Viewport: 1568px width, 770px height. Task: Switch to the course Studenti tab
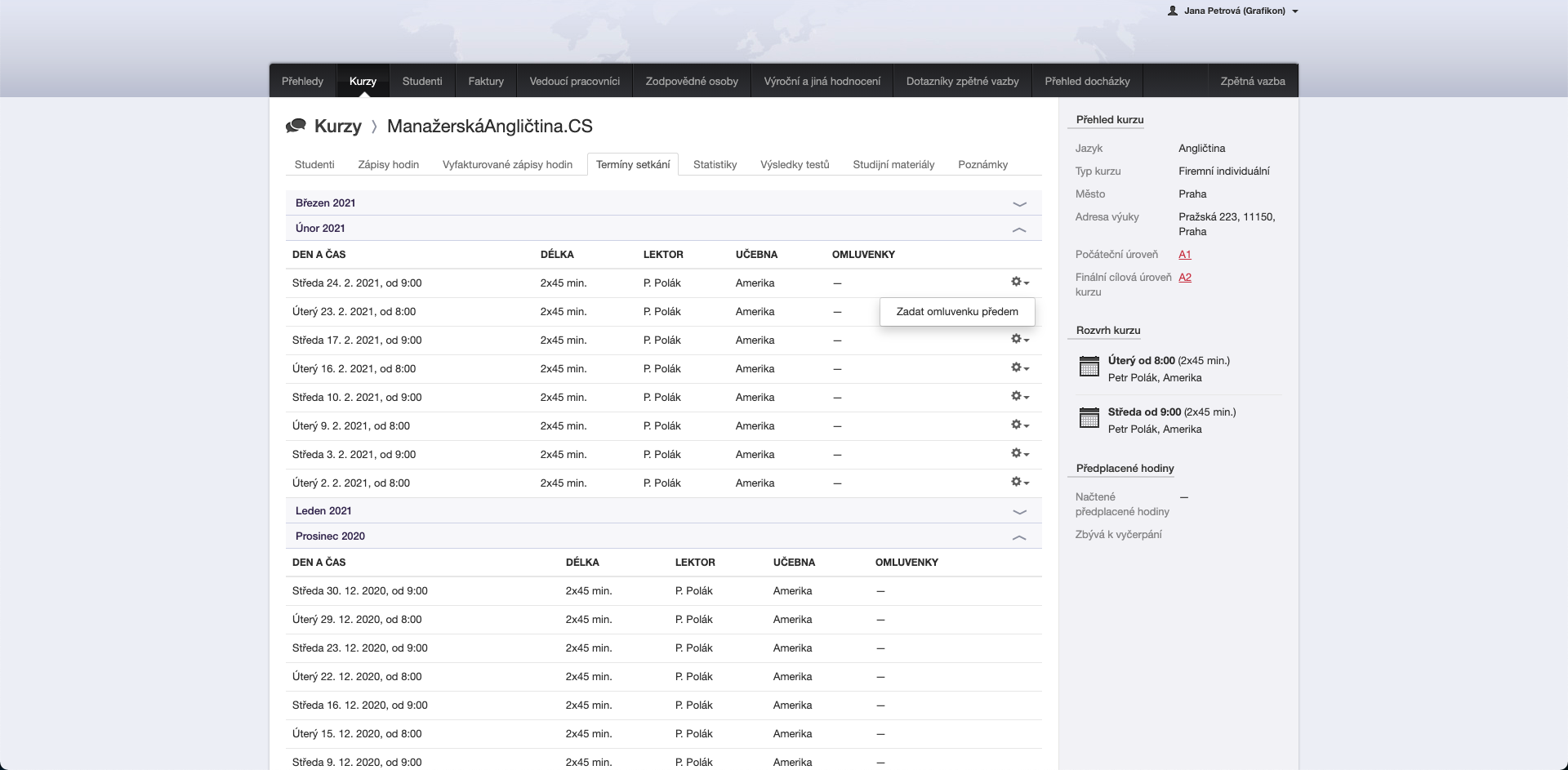tap(314, 164)
